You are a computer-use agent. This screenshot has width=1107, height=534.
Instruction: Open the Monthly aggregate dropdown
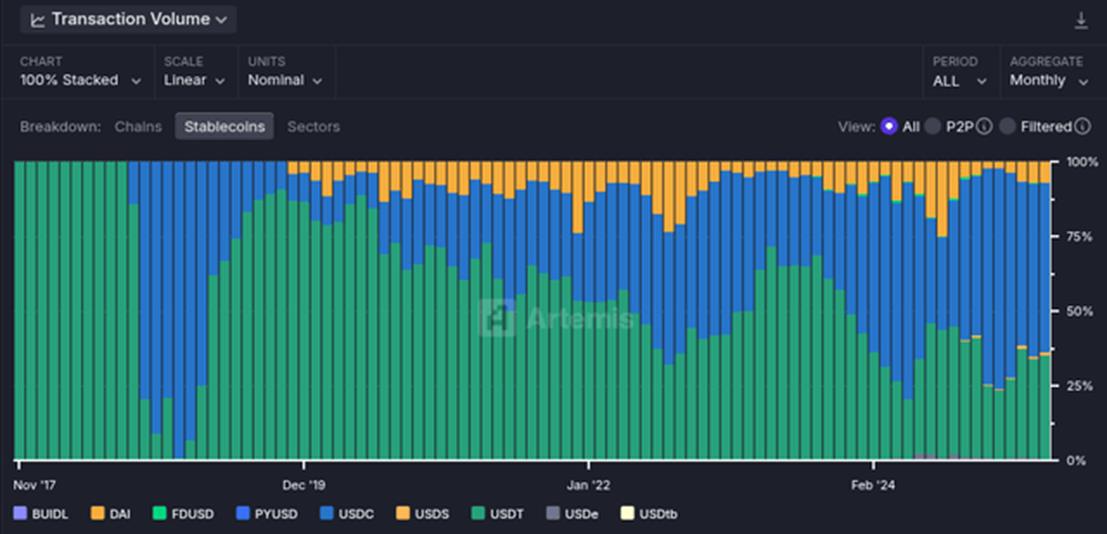(x=1048, y=80)
